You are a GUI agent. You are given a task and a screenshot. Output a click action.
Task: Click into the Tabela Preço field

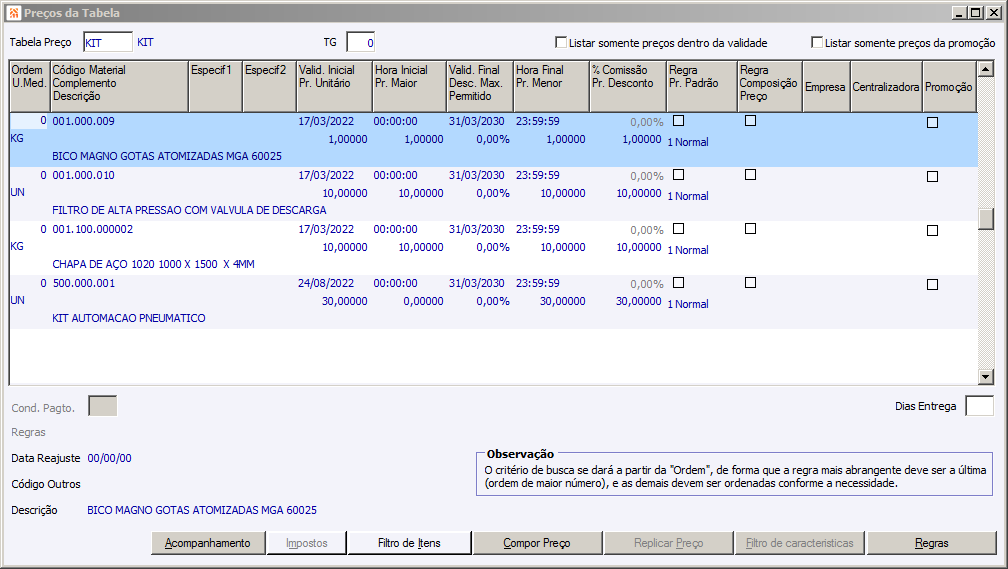tap(107, 43)
